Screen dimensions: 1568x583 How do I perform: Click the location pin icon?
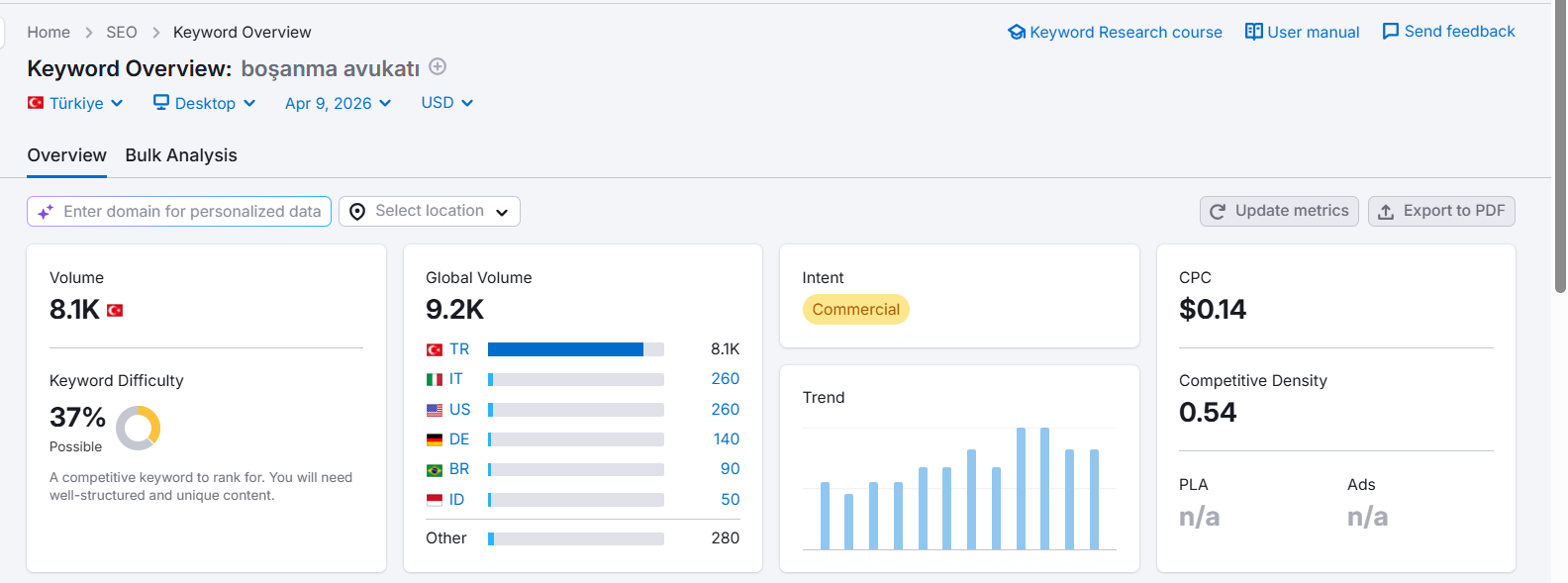357,212
